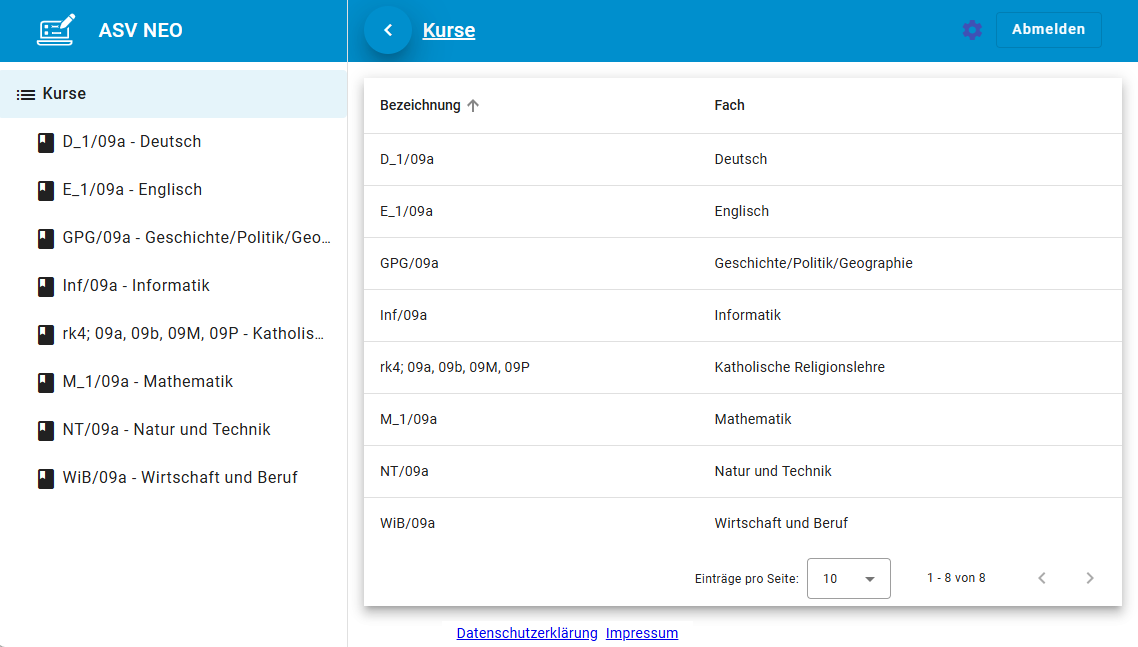Click the book icon beside Inf/09a - Informatik
1138x647 pixels.
[x=45, y=286]
